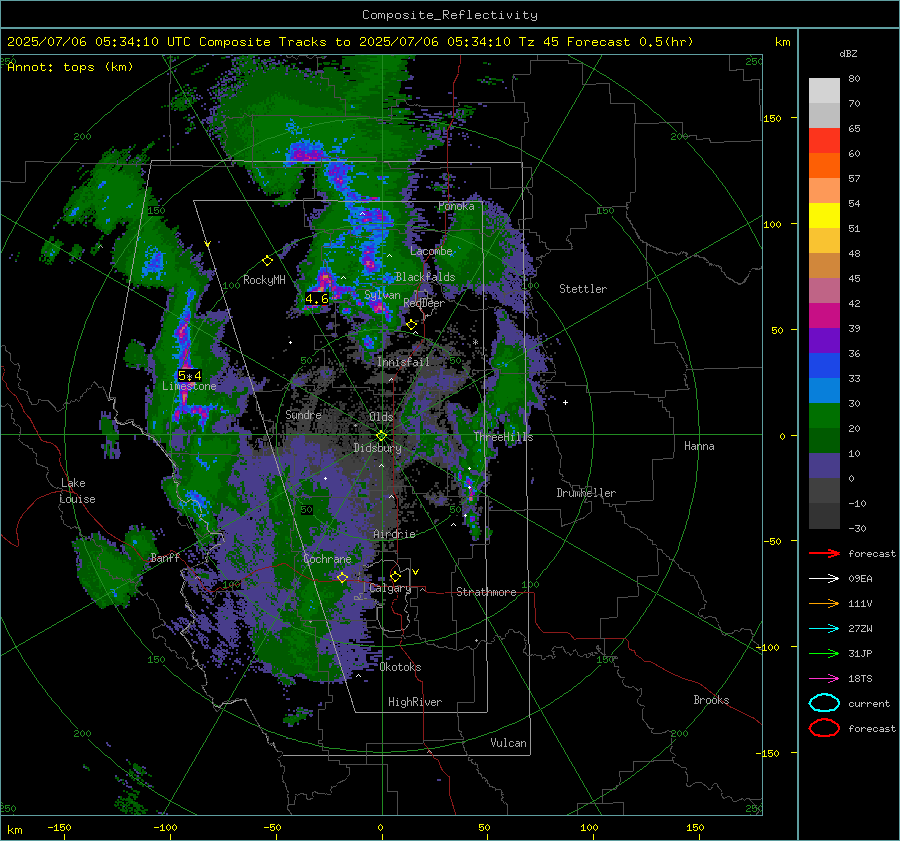Select the topmost light gray dBZ swatch

(824, 91)
